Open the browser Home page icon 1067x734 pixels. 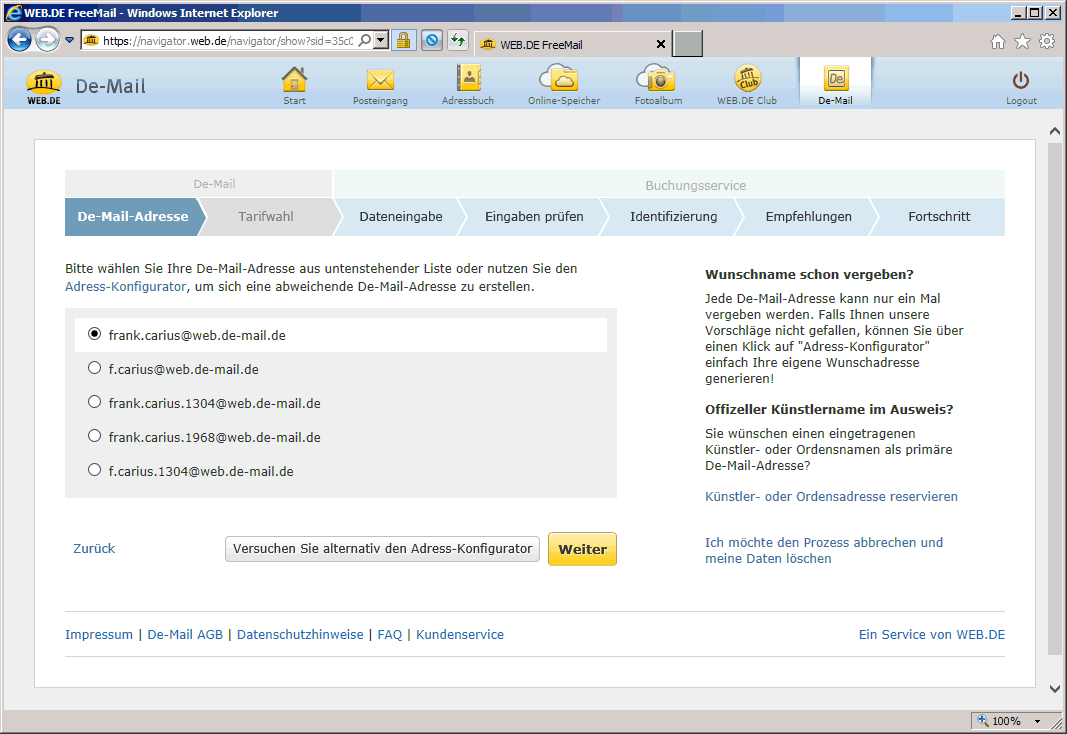pos(998,41)
